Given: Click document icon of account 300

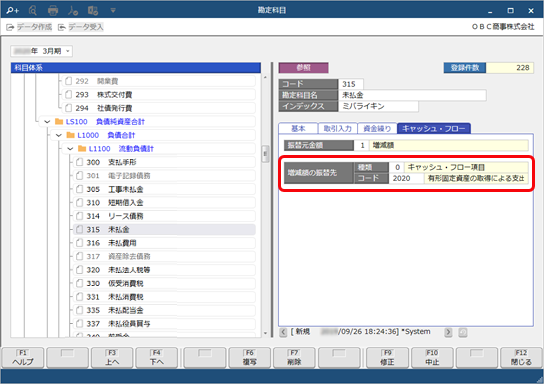Looking at the screenshot, I should (79, 162).
